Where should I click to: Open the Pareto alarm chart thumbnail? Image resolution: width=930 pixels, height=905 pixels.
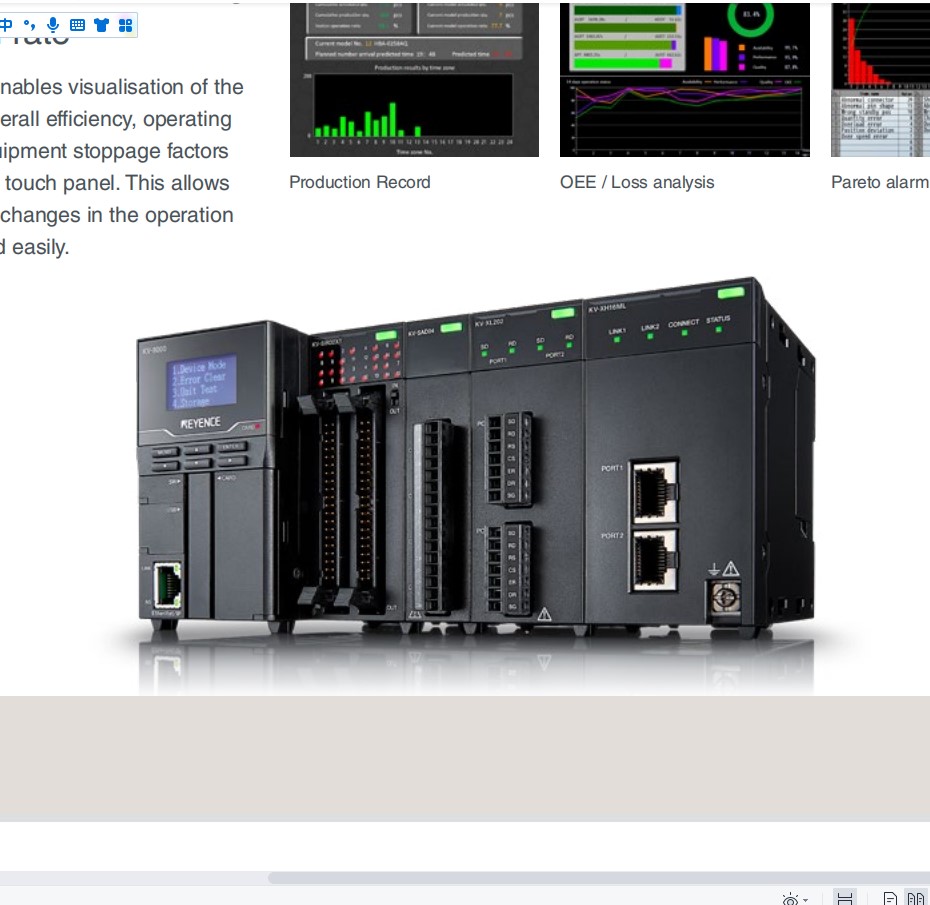click(x=880, y=79)
